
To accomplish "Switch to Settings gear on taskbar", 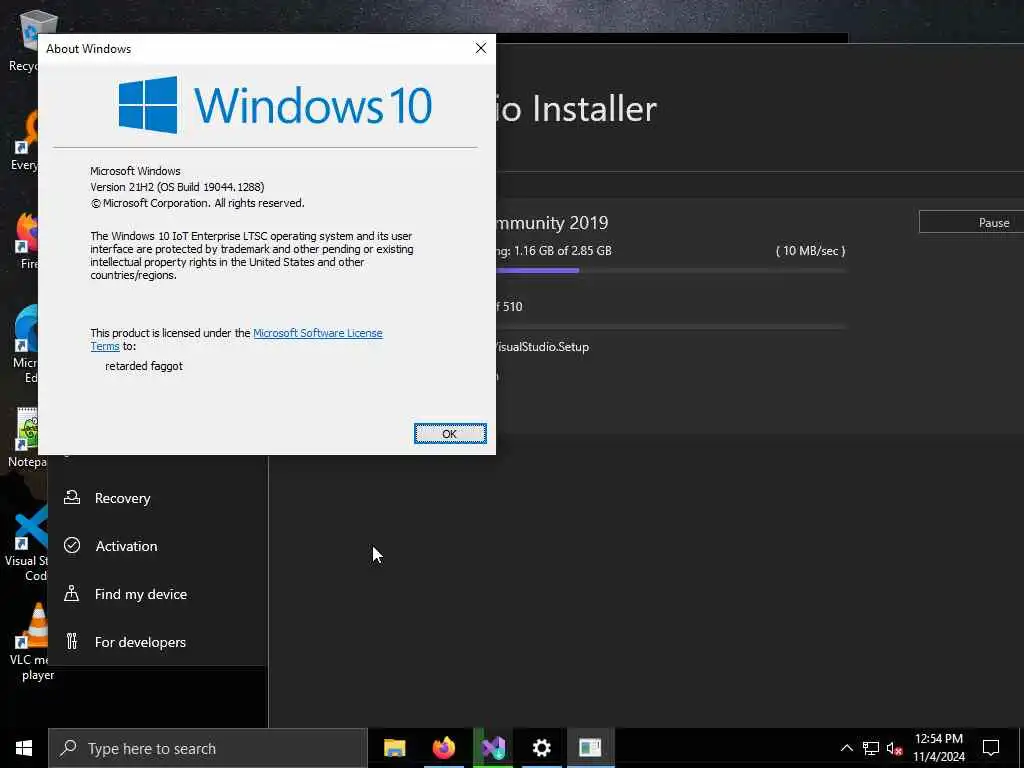I will pyautogui.click(x=541, y=748).
